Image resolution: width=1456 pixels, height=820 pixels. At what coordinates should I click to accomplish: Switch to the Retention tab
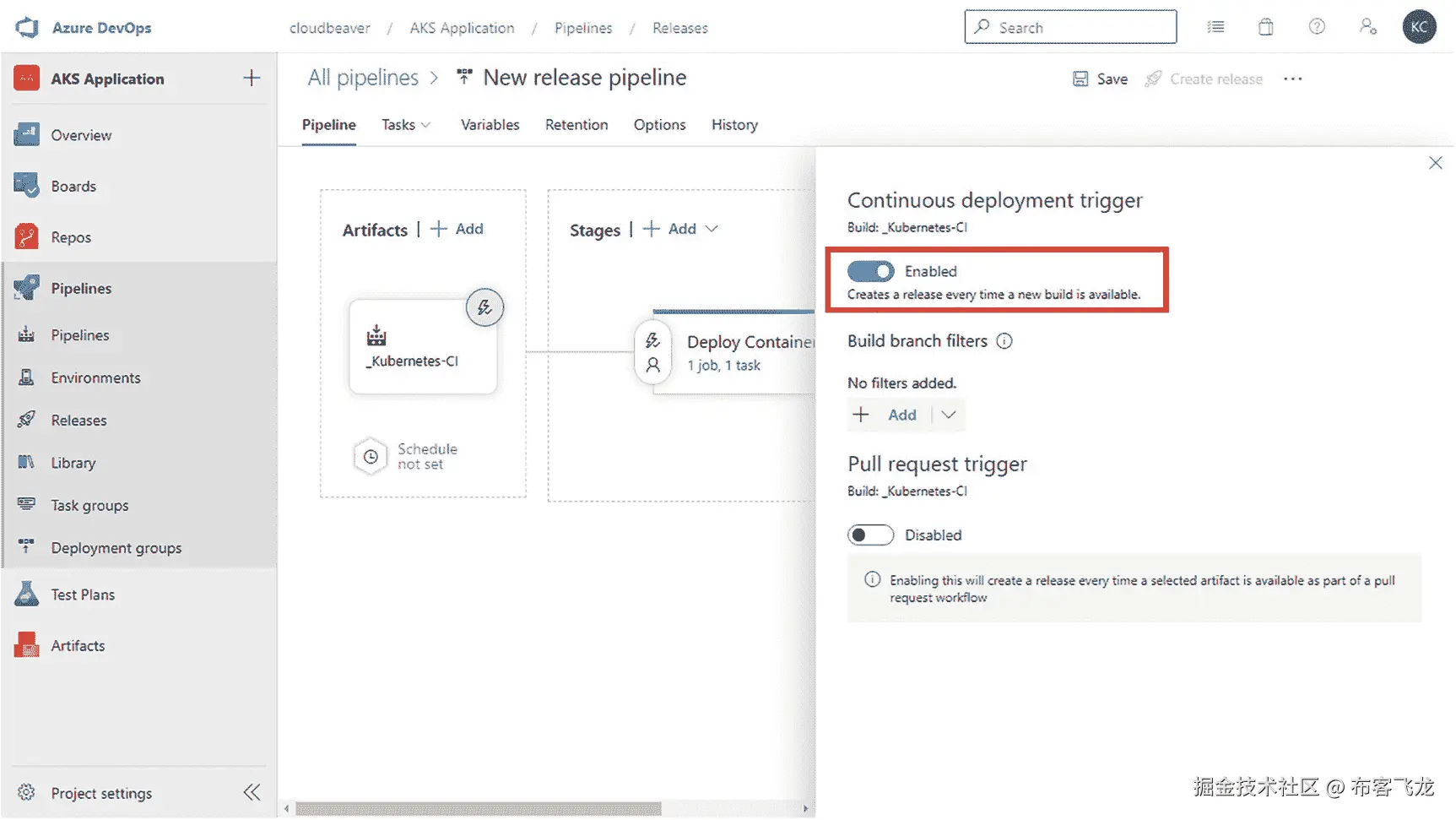576,125
